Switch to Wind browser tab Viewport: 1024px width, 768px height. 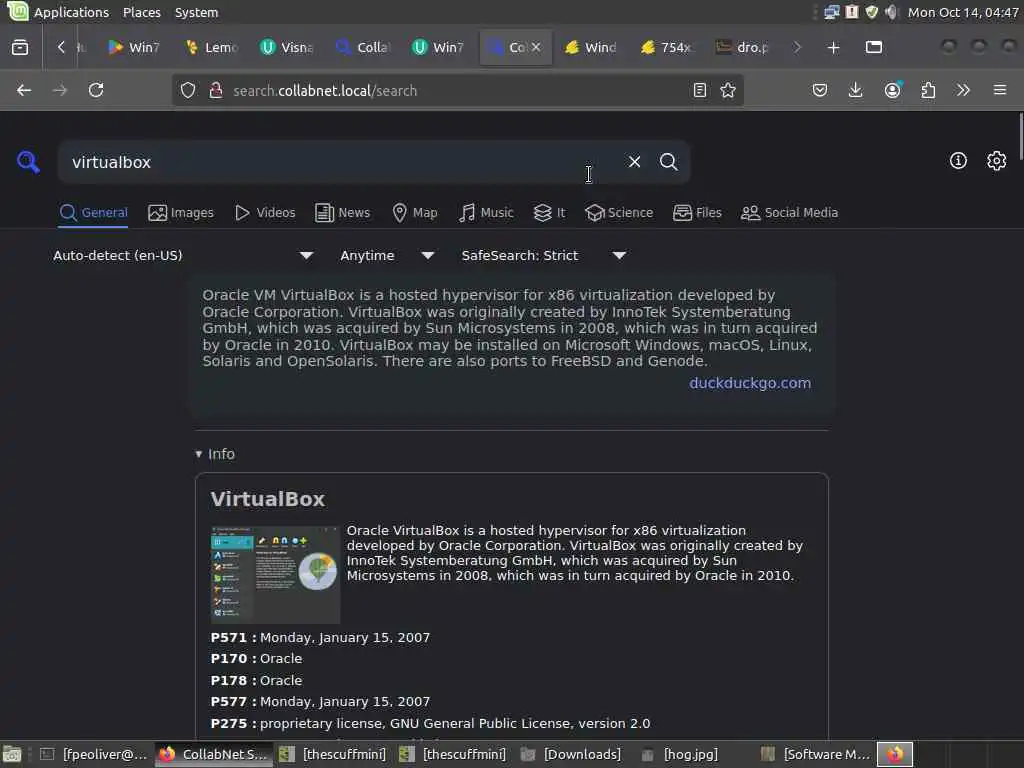591,47
